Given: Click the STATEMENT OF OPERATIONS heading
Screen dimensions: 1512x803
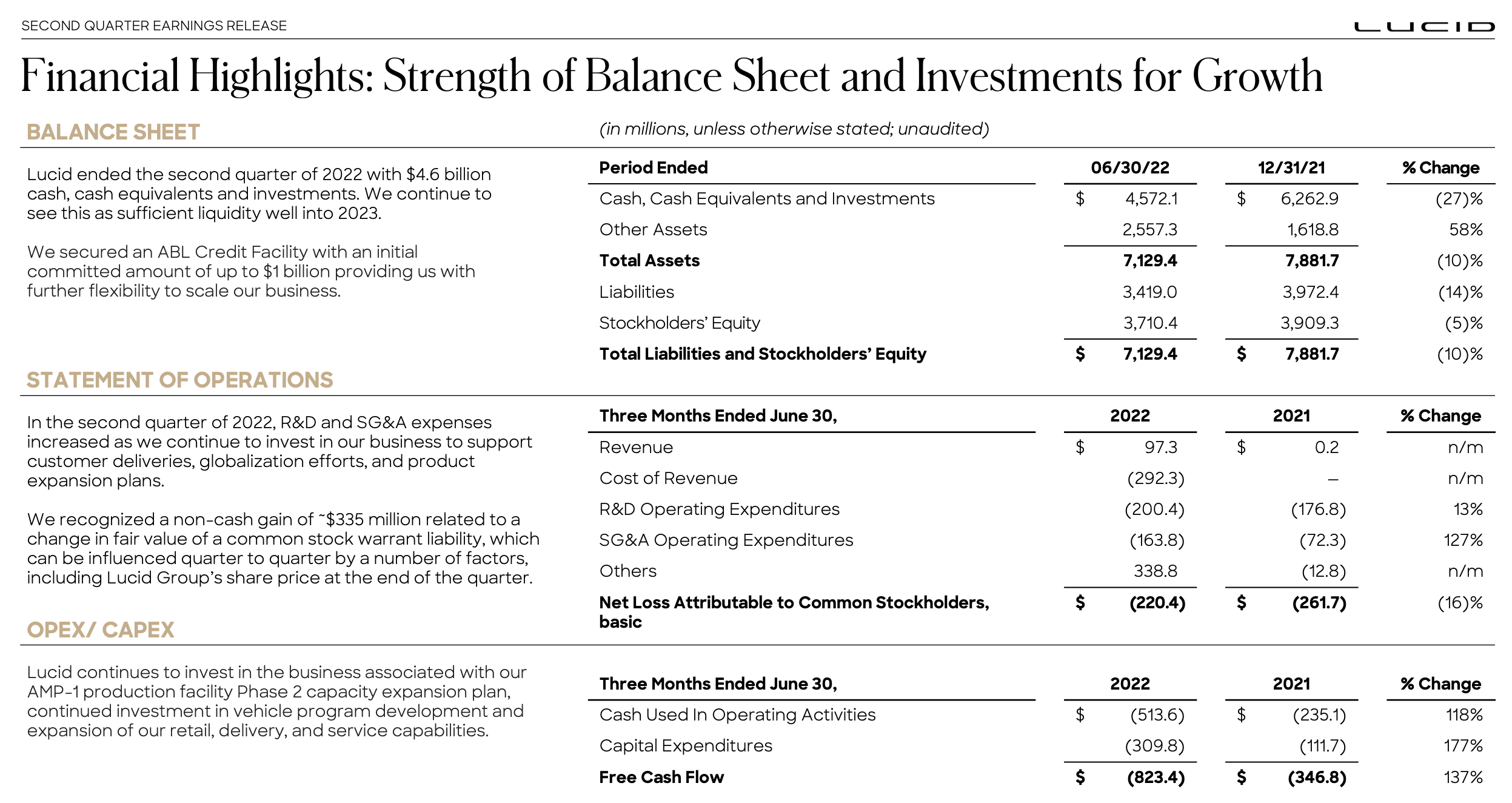Looking at the screenshot, I should [x=180, y=380].
